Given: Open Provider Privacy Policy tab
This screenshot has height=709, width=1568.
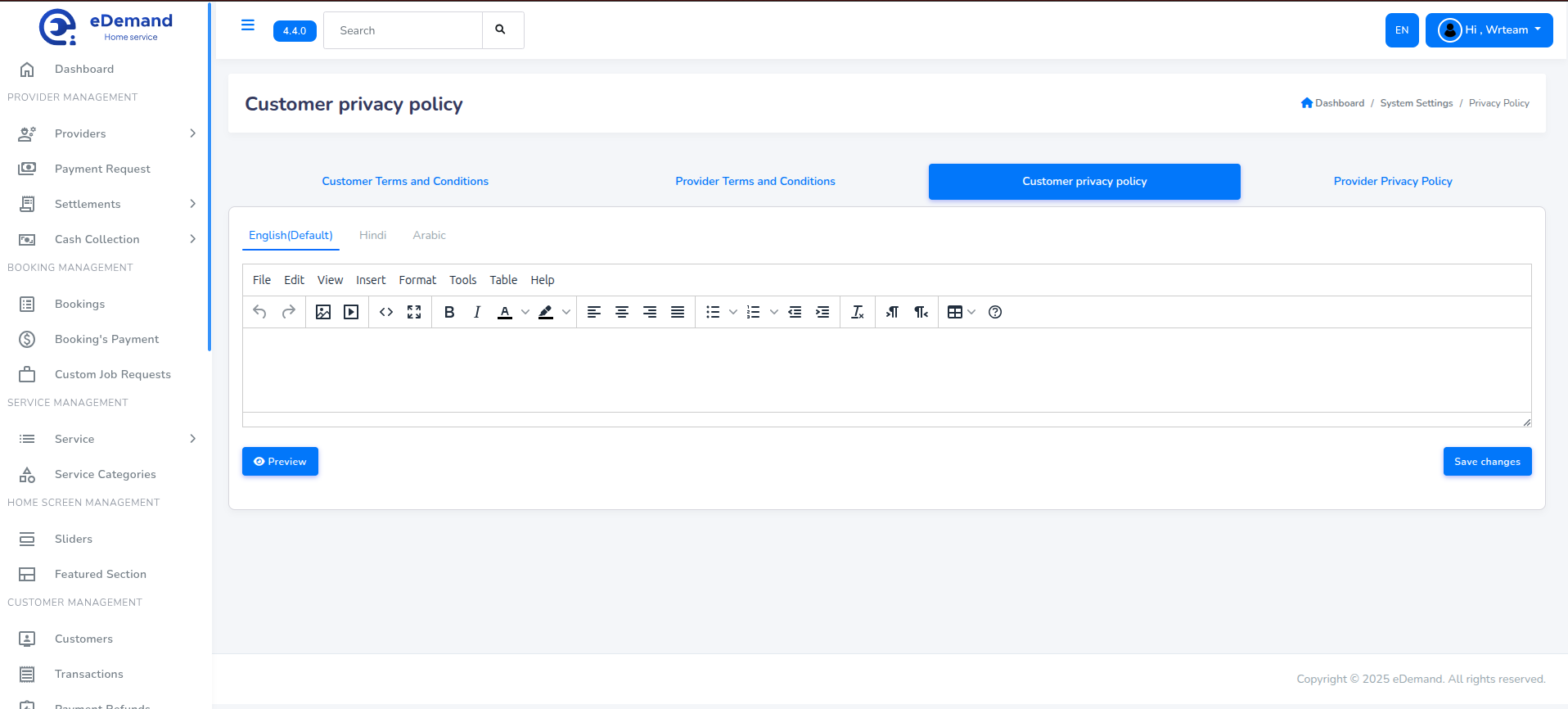Looking at the screenshot, I should 1393,181.
